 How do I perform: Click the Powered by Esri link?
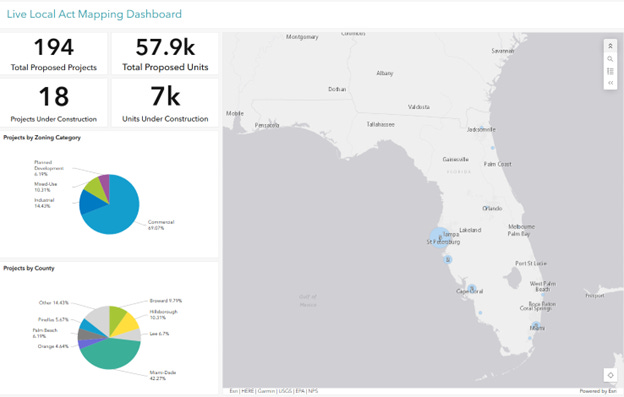click(598, 391)
